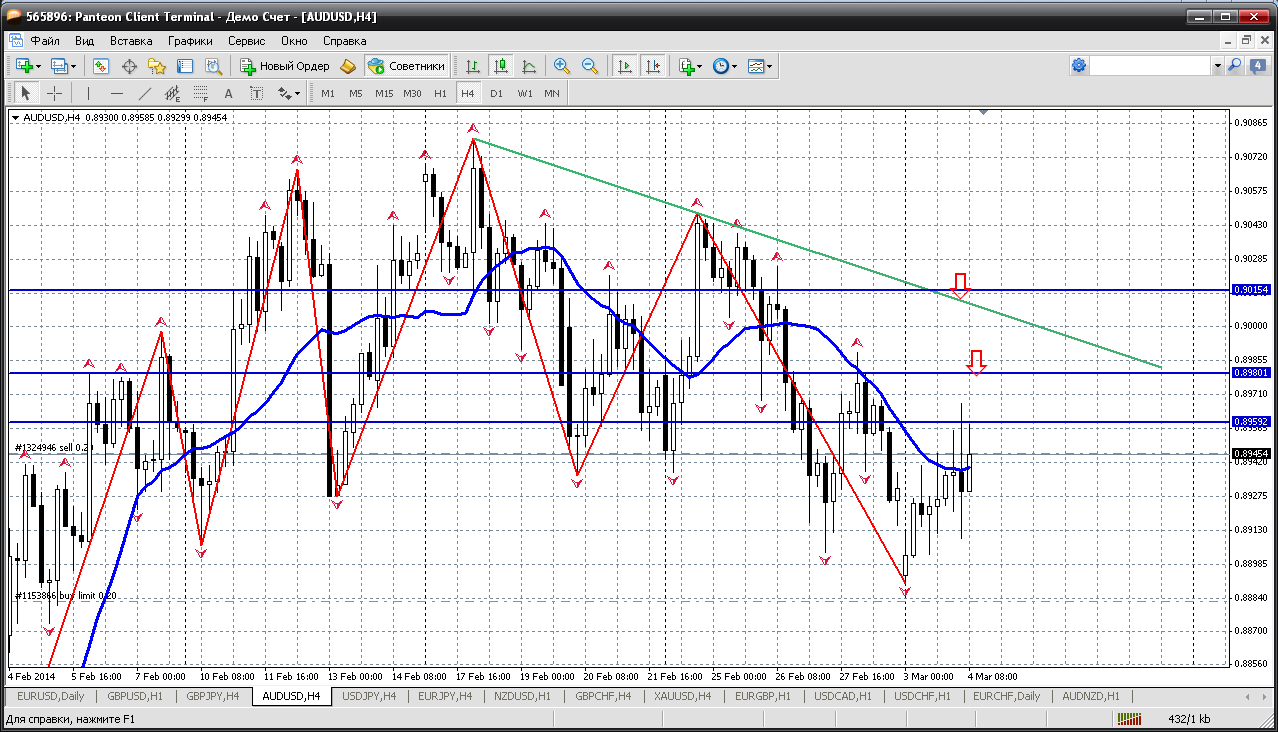Zoom out of the chart
This screenshot has width=1278, height=732.
tap(590, 66)
